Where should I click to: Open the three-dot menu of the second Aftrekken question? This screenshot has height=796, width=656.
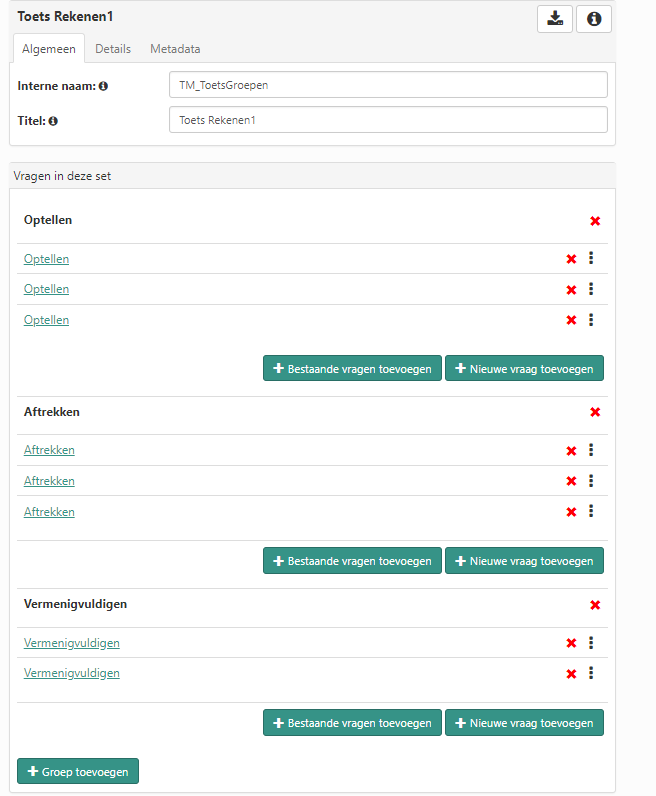click(591, 480)
